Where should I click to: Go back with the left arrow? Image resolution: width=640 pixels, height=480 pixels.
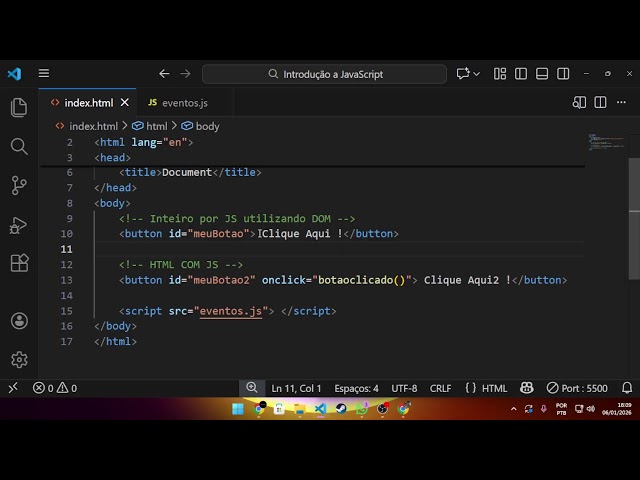(x=164, y=74)
